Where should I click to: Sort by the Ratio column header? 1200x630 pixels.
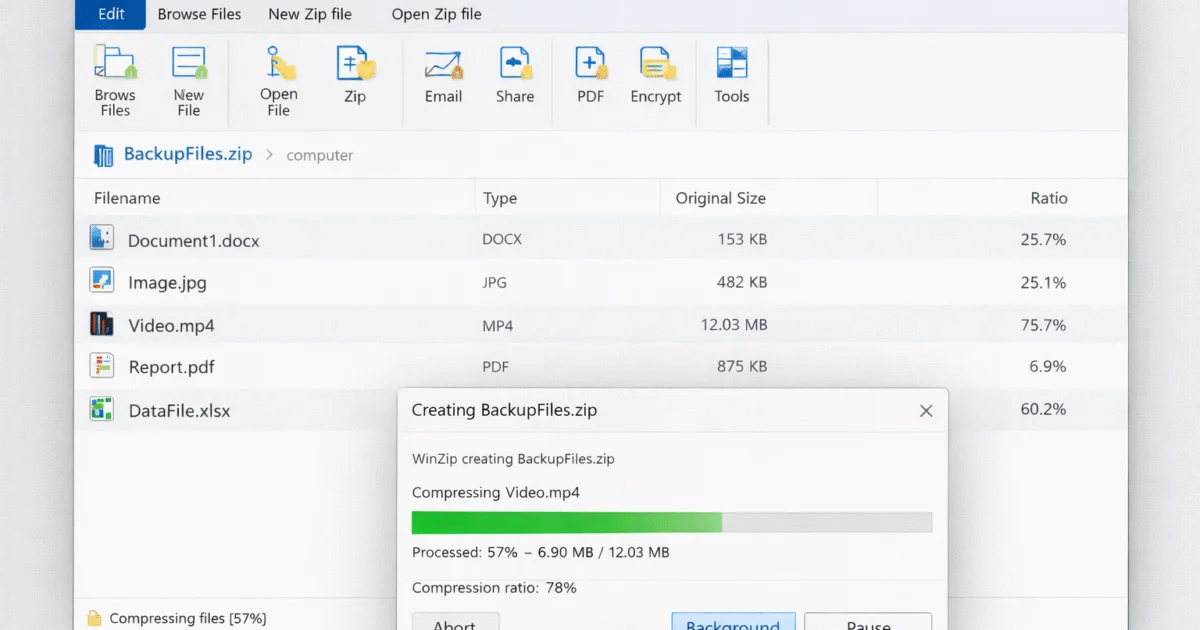[1049, 198]
